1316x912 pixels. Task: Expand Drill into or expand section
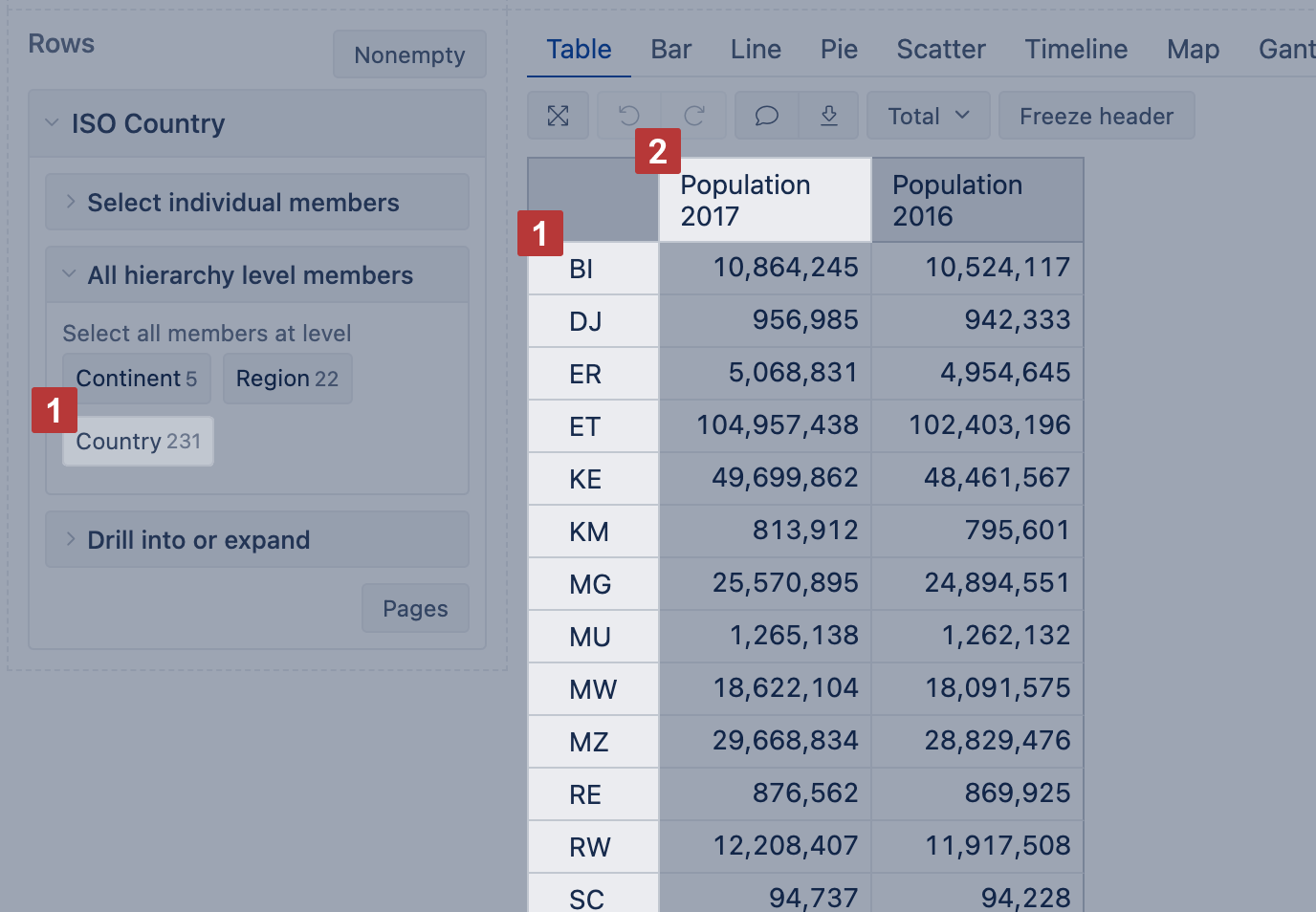(x=198, y=540)
